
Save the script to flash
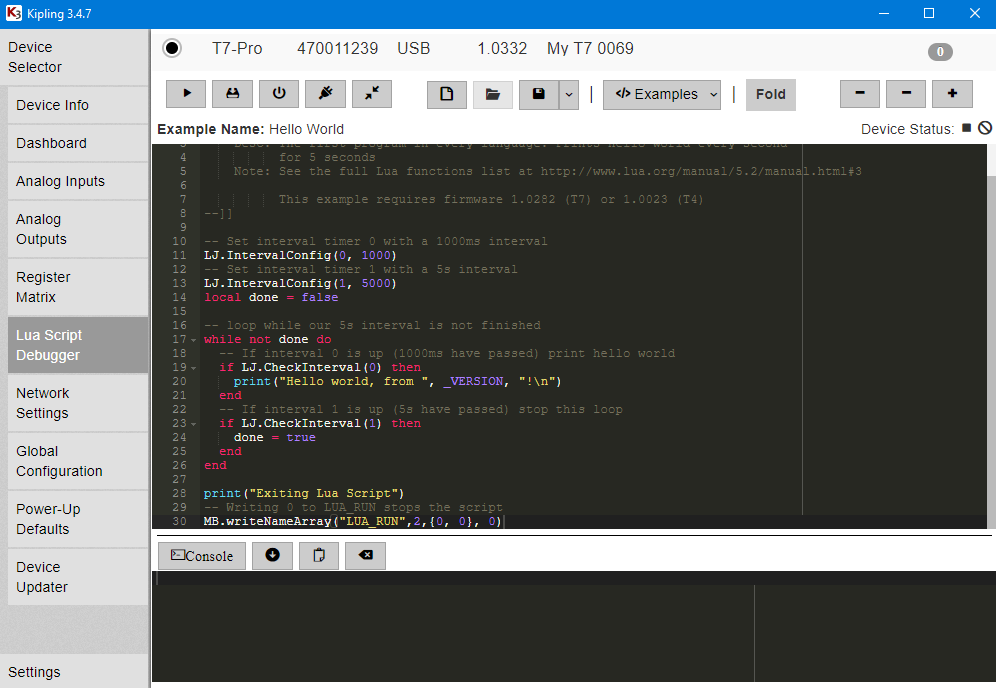pyautogui.click(x=232, y=93)
